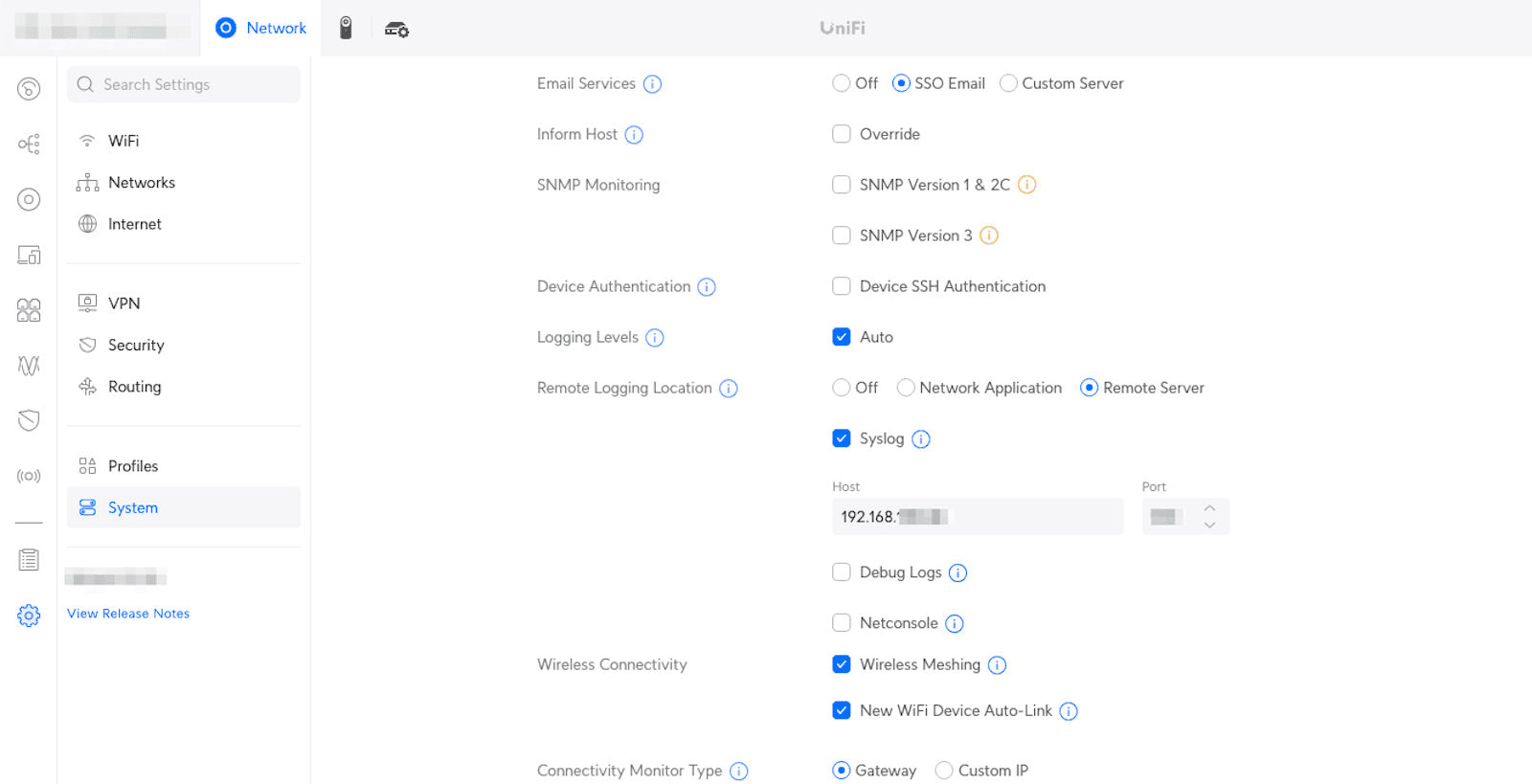Image resolution: width=1532 pixels, height=784 pixels.
Task: Enable Netconsole checkbox
Action: [x=842, y=623]
